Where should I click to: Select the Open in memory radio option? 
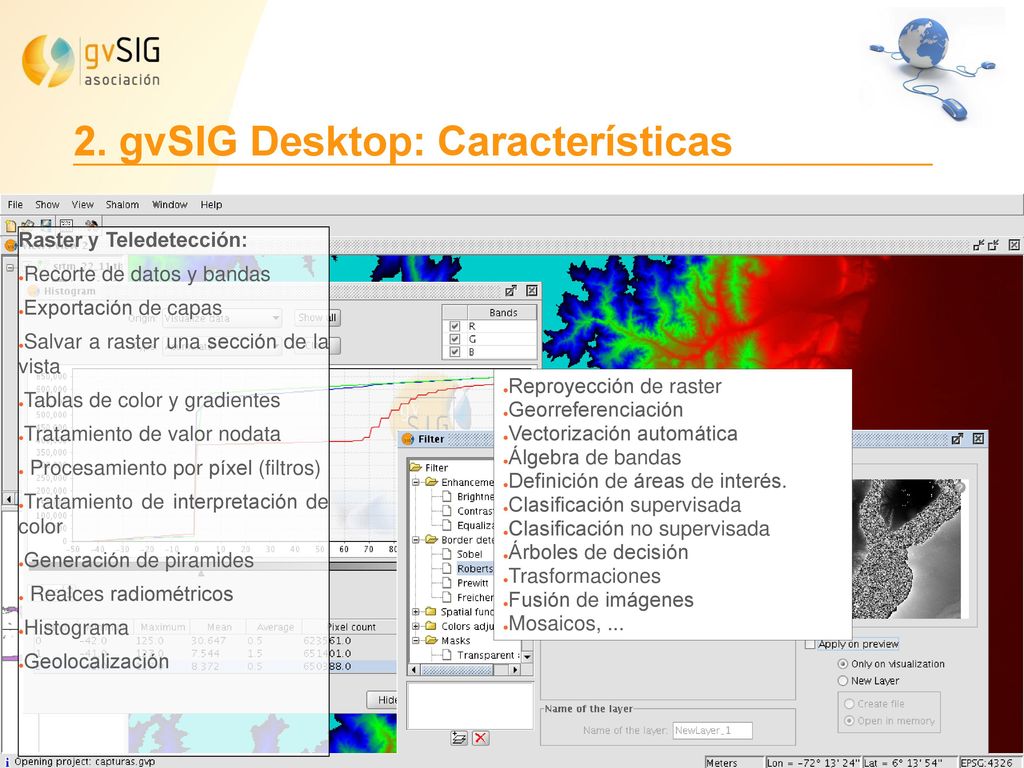[x=849, y=721]
